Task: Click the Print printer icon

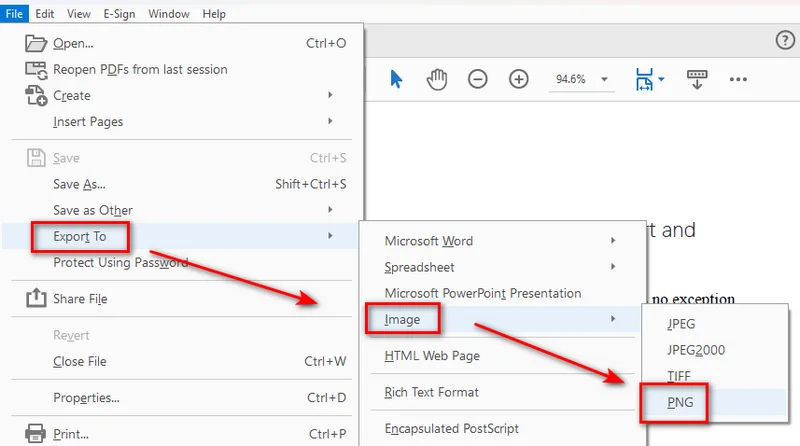Action: tap(35, 433)
